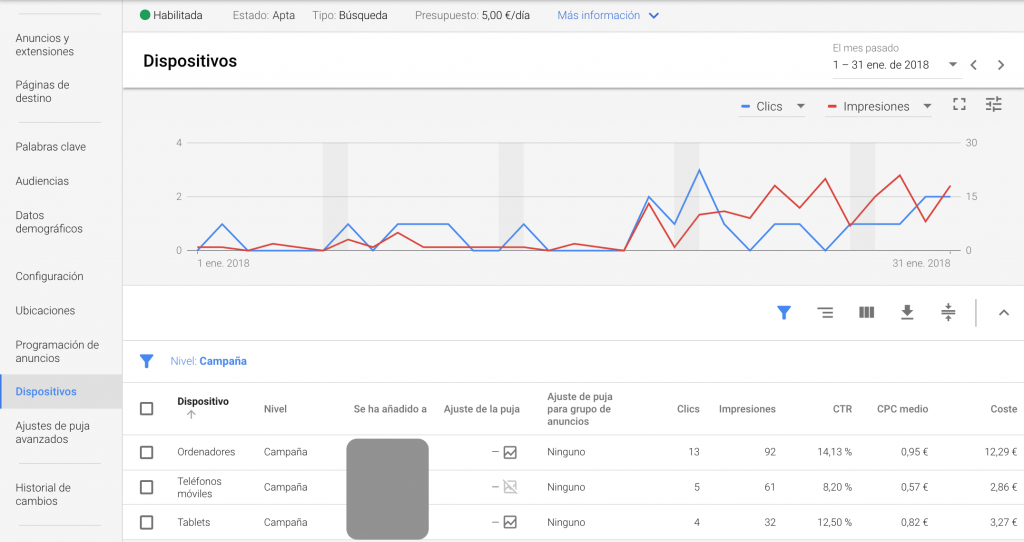The width and height of the screenshot is (1024, 542).
Task: Click sort arrow under Dispositivo header
Action: pos(191,414)
